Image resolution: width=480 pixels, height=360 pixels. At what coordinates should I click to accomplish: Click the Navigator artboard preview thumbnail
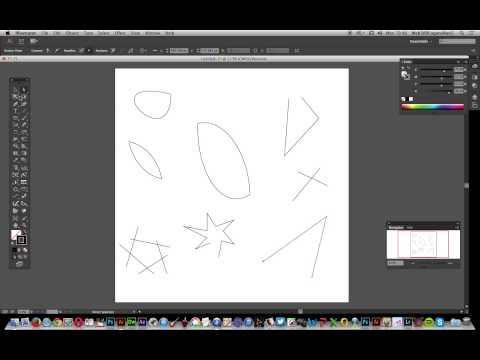(423, 244)
